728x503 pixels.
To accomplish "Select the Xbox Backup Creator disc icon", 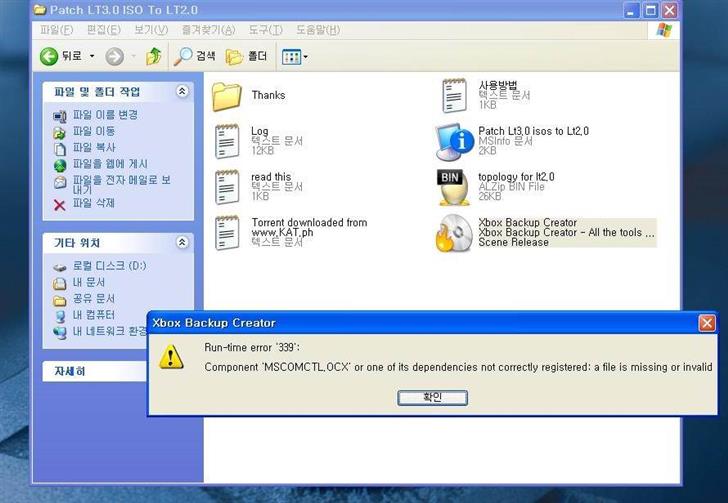I will click(454, 233).
